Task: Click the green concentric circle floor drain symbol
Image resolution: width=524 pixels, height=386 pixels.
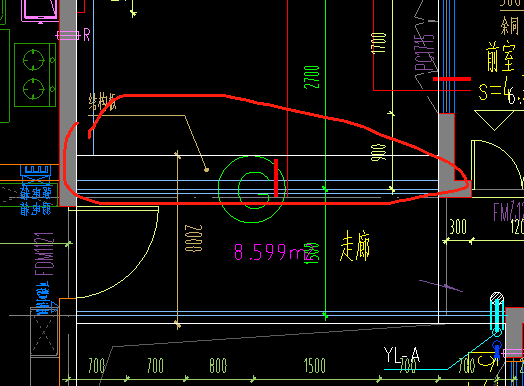Action: coord(252,189)
